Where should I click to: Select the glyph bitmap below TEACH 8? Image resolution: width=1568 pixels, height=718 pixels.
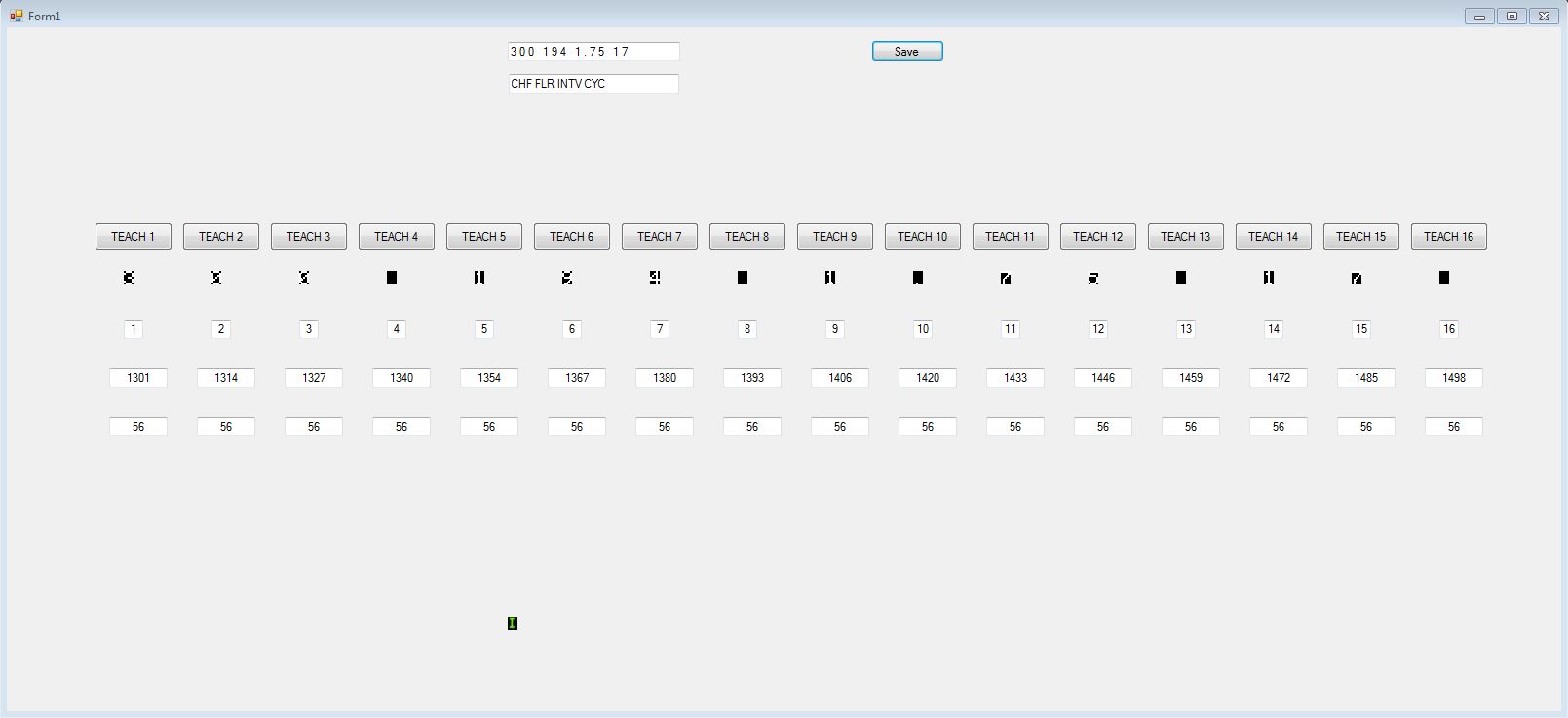click(x=743, y=278)
